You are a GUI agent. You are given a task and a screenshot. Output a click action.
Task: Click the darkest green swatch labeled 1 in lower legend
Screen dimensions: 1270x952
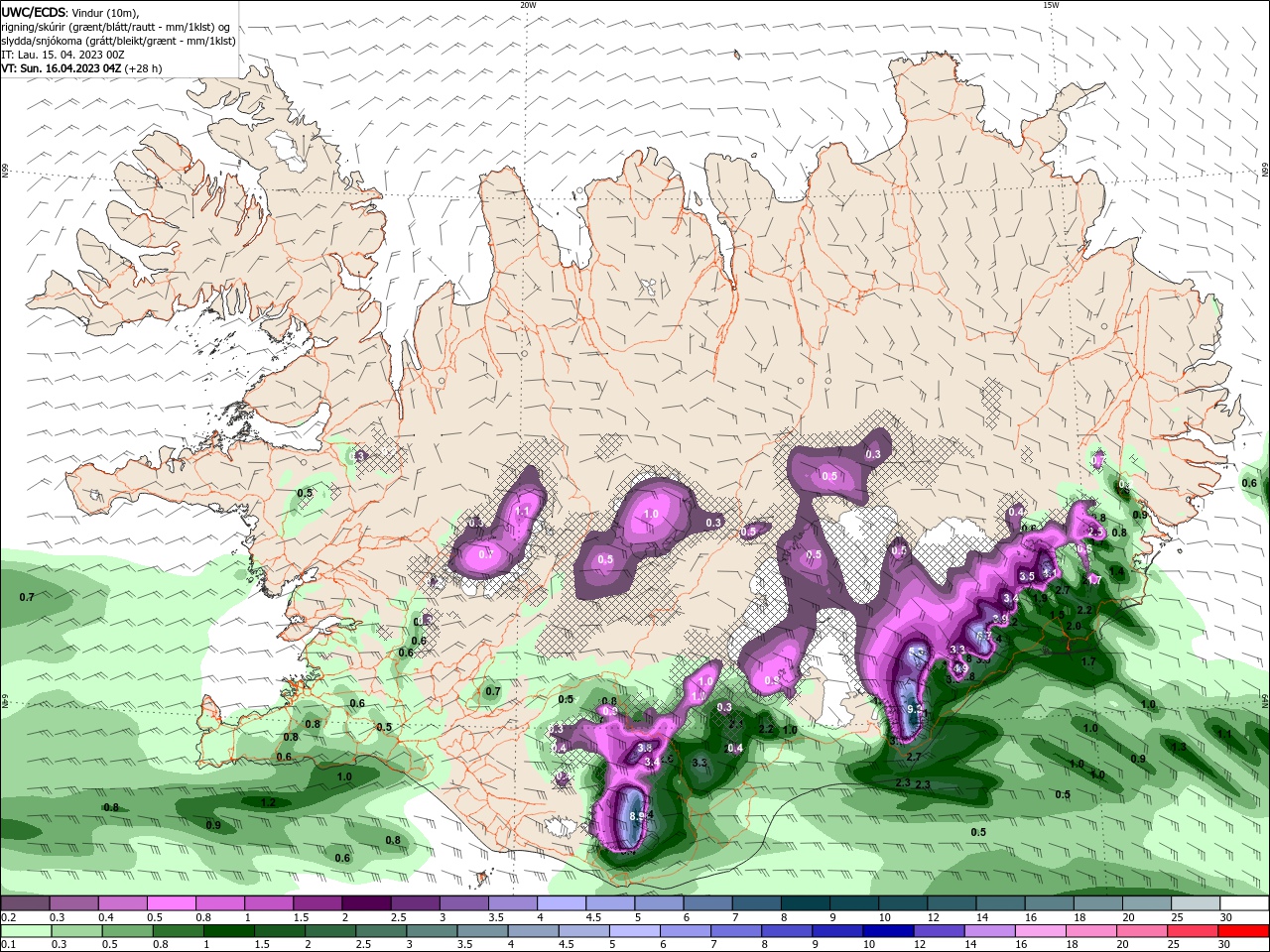[x=229, y=931]
